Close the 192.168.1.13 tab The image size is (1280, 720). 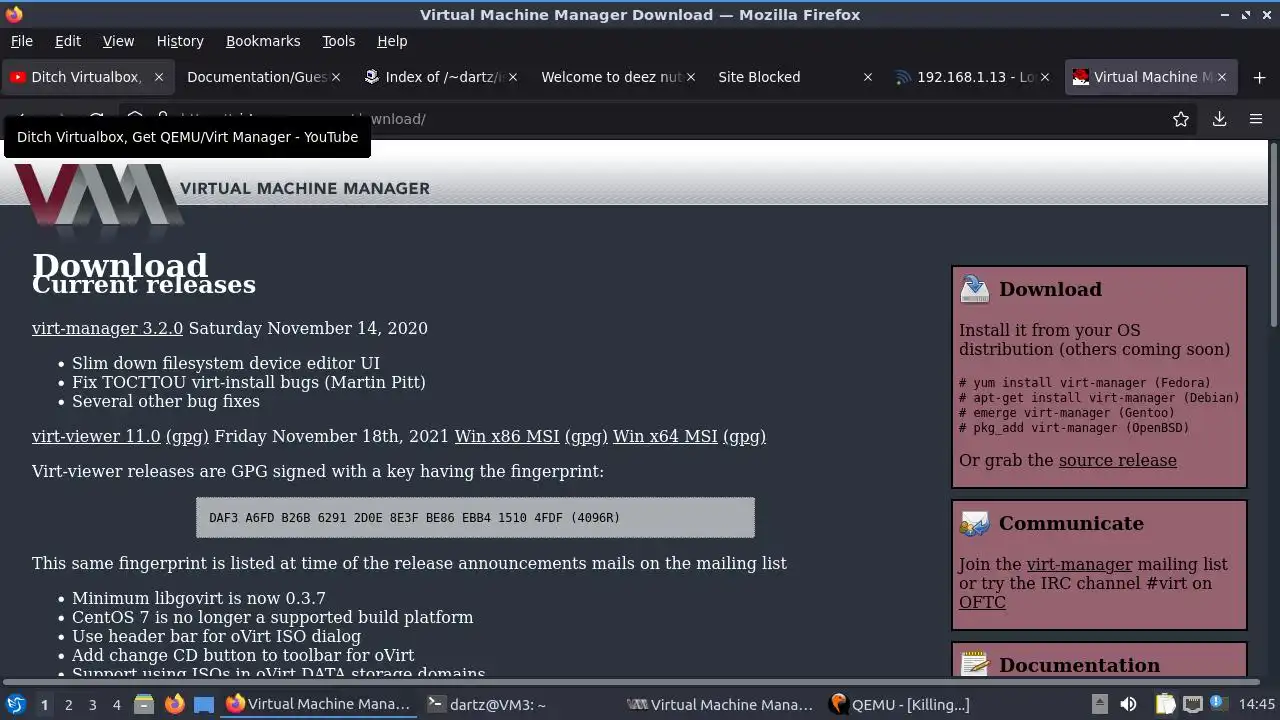1045,77
